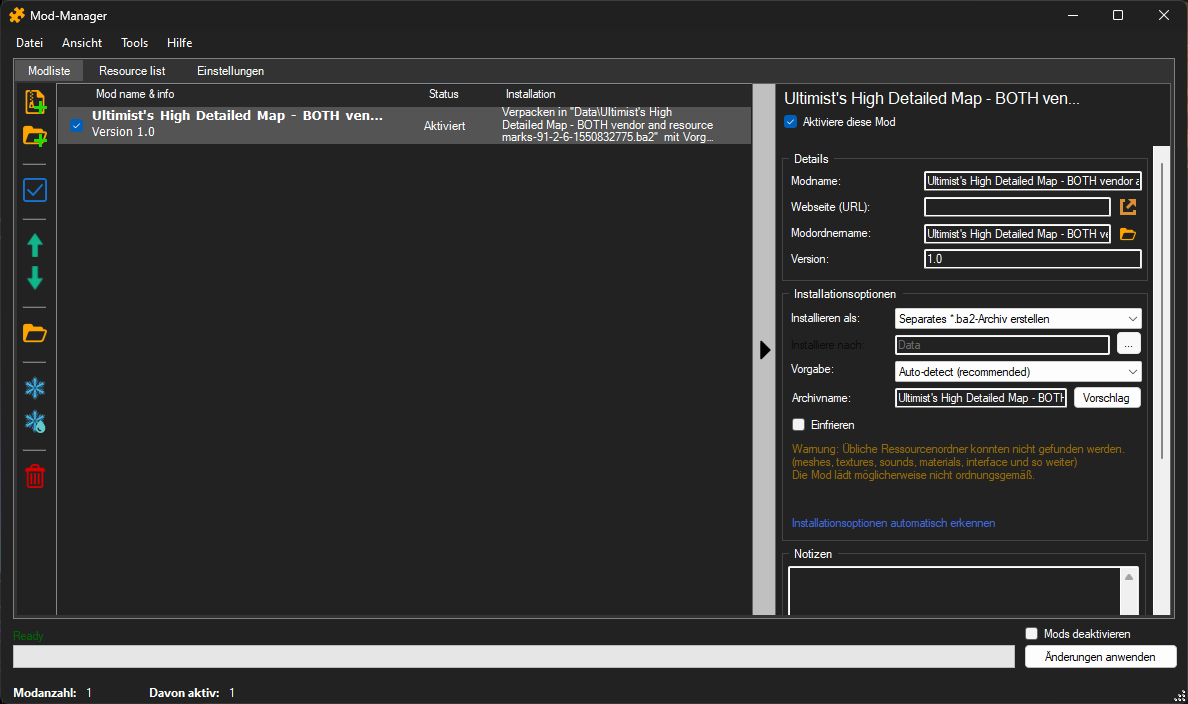1188x704 pixels.
Task: Toggle all mods checkmark icon in sidebar
Action: pyautogui.click(x=35, y=190)
